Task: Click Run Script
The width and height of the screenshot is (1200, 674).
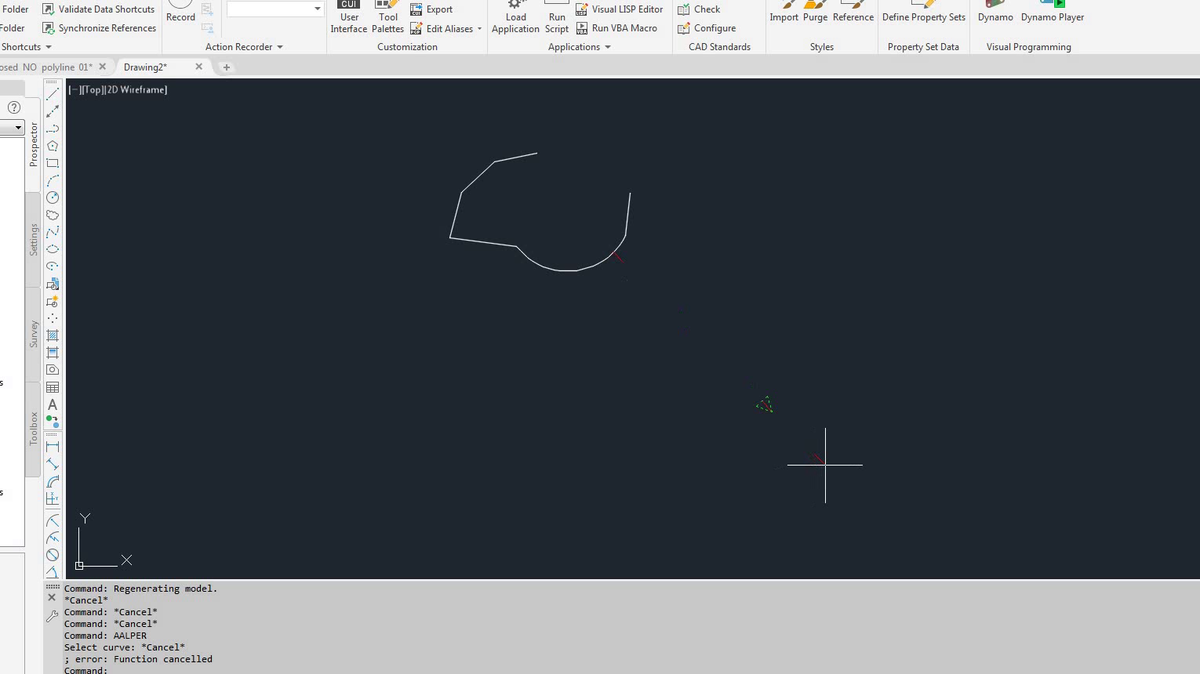Action: (x=557, y=17)
